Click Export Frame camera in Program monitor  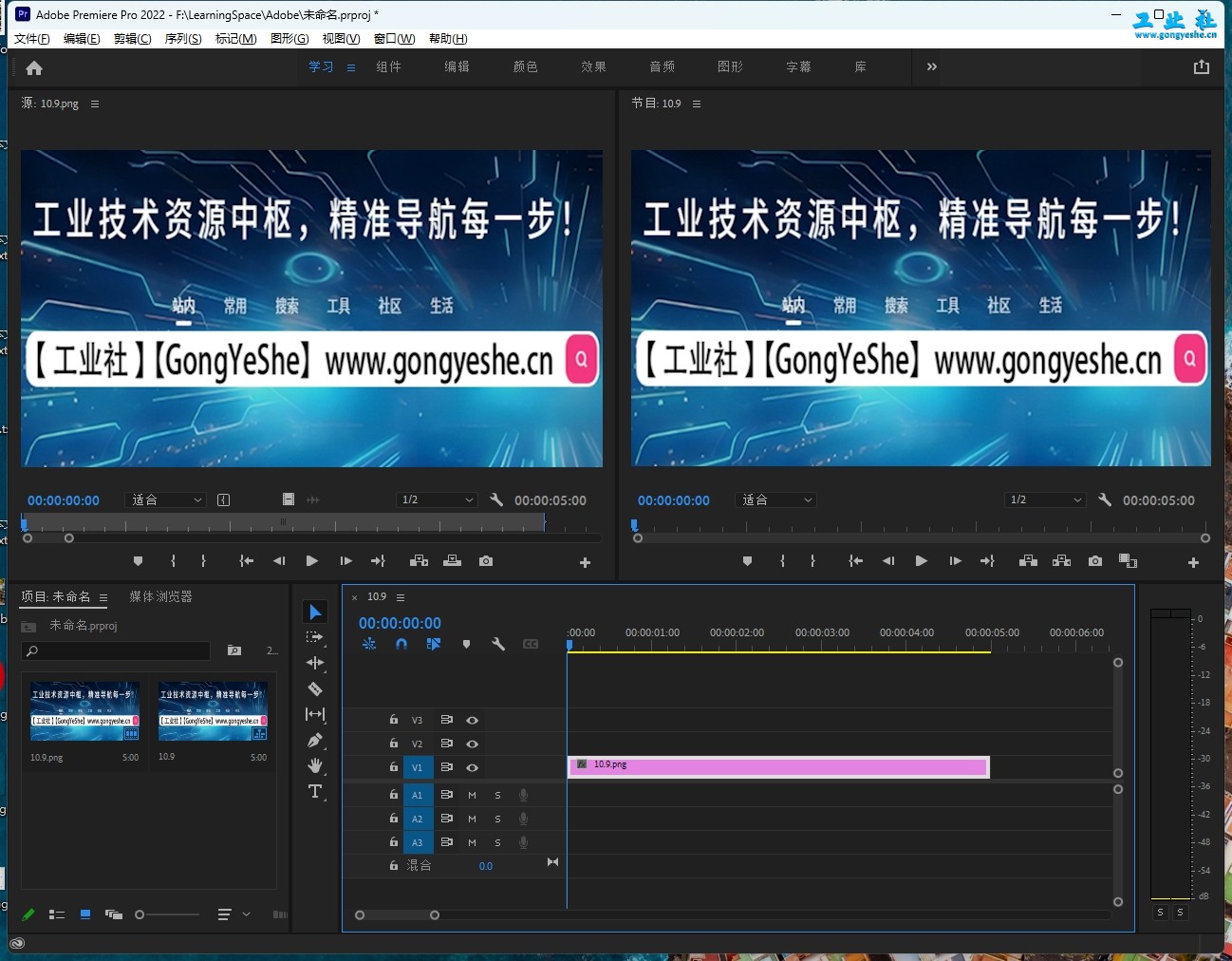coord(1095,561)
